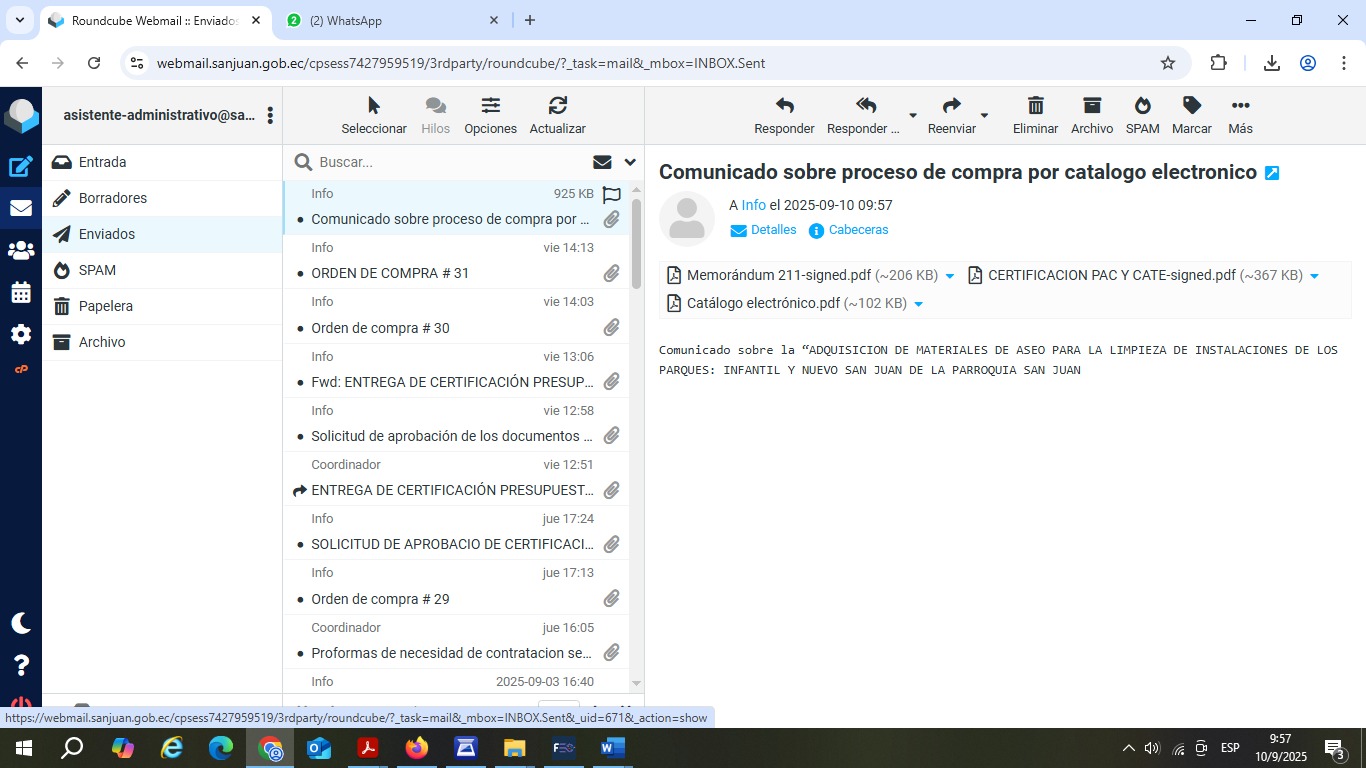Toggle dark mode moon icon
The image size is (1366, 768).
[21, 623]
